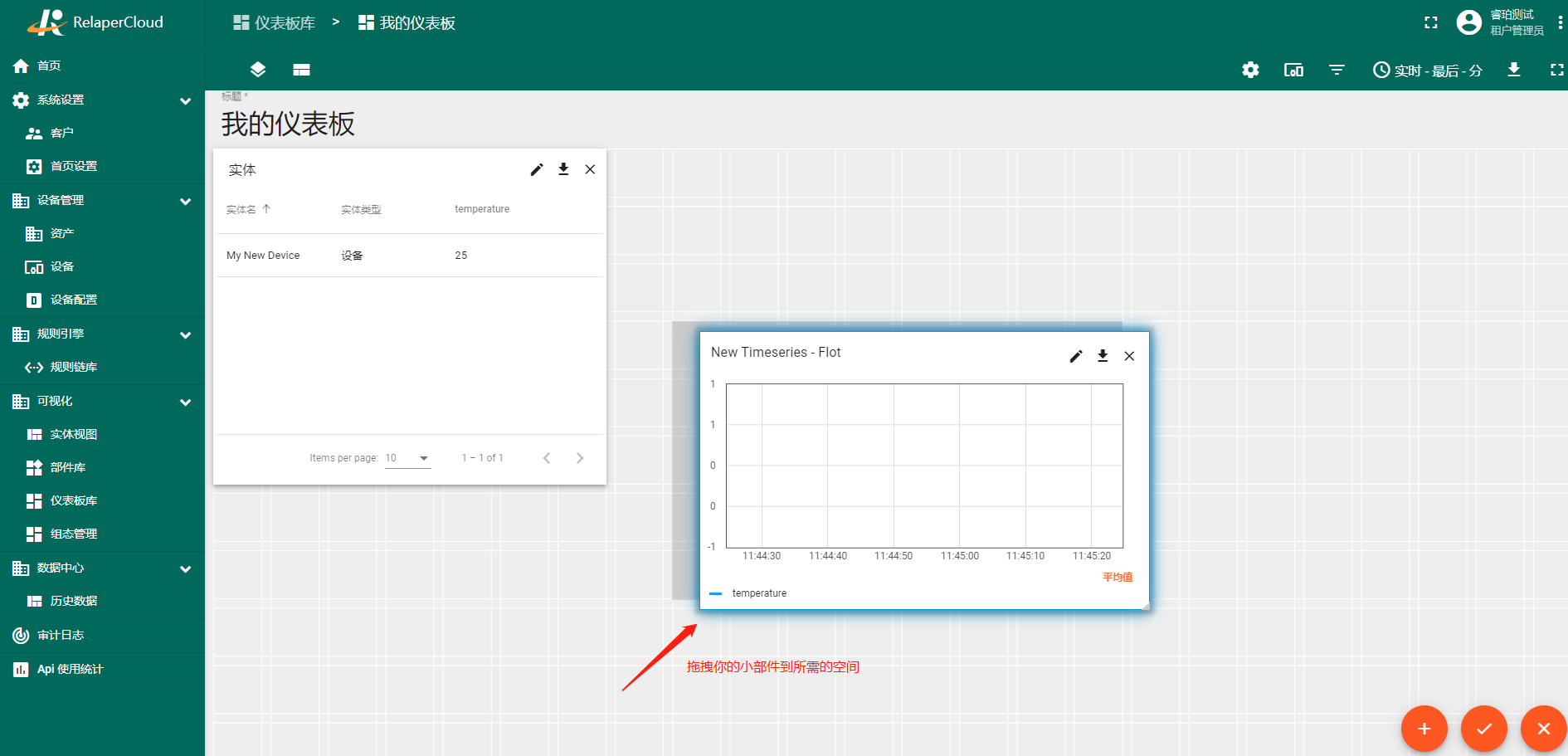The height and width of the screenshot is (756, 1568).
Task: Navigate to 仪表板库 breadcrumb link
Action: click(275, 22)
